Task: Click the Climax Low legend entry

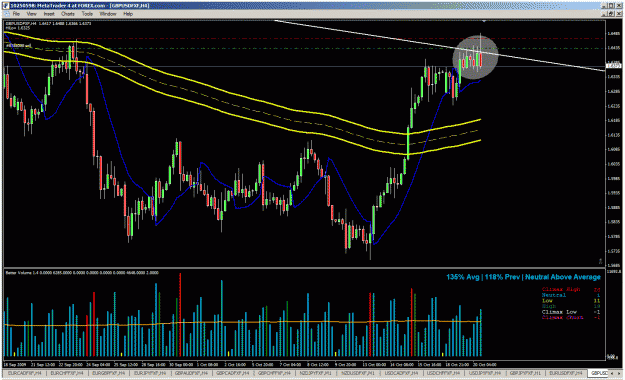Action: click(x=559, y=312)
